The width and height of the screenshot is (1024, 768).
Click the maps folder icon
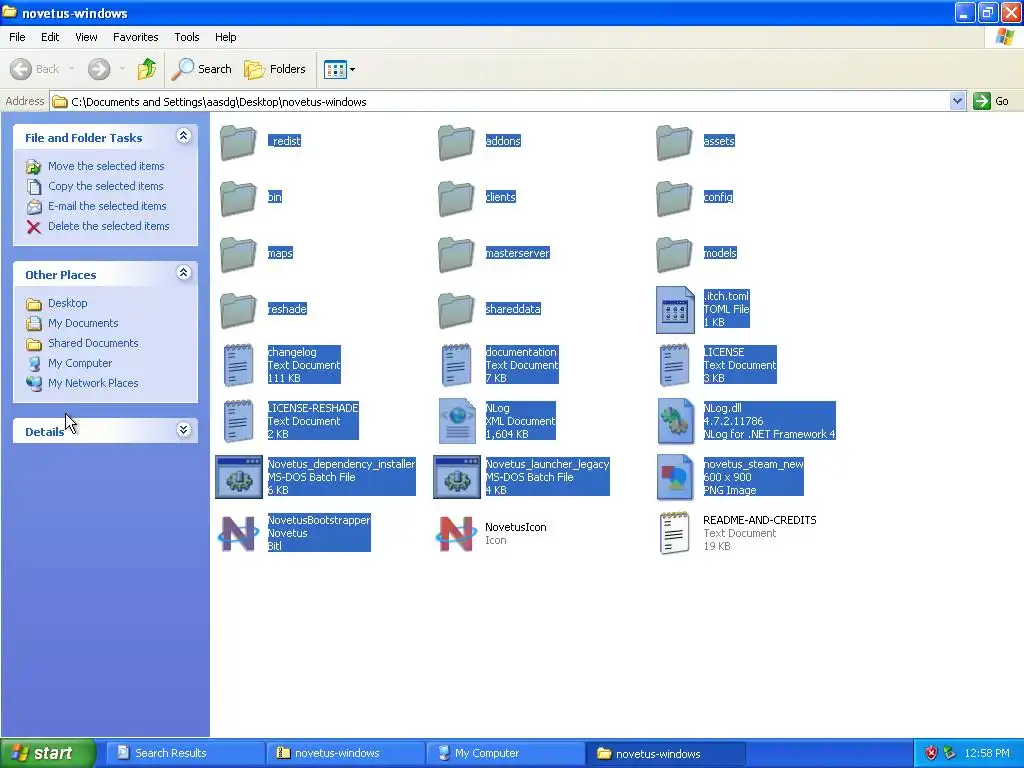238,254
